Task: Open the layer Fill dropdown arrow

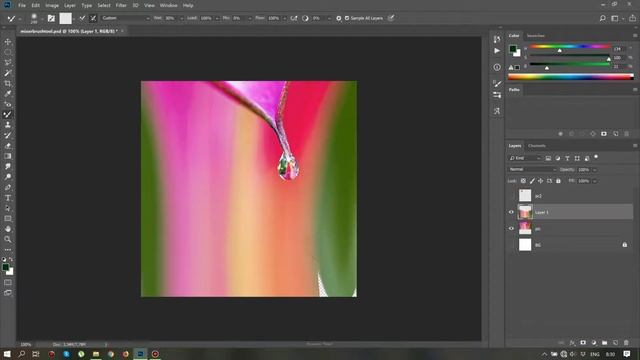Action: tap(594, 181)
